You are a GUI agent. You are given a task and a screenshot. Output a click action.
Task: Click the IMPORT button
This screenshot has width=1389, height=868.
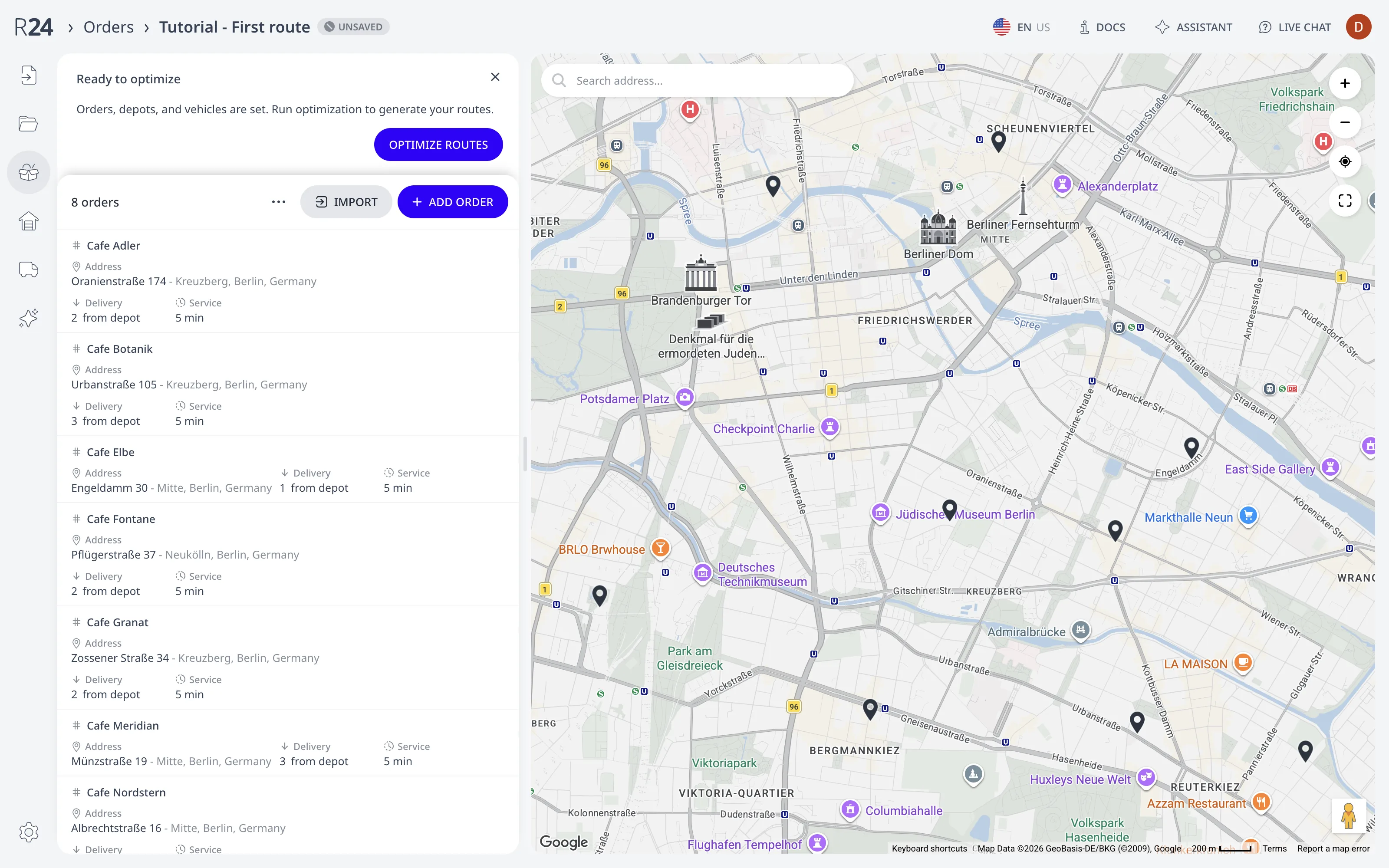[346, 202]
